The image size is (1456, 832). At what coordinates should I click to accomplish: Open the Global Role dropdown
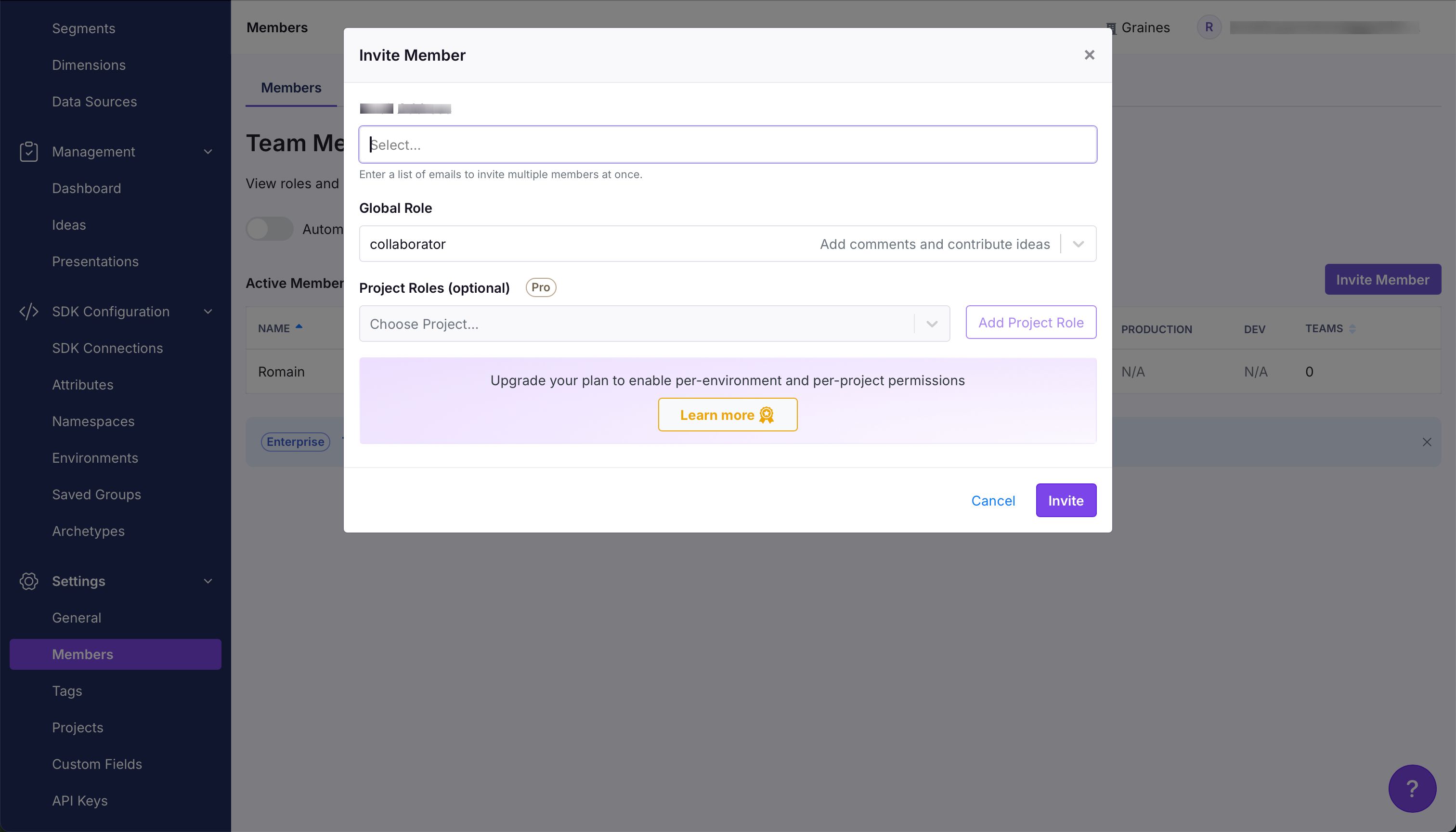[1078, 244]
